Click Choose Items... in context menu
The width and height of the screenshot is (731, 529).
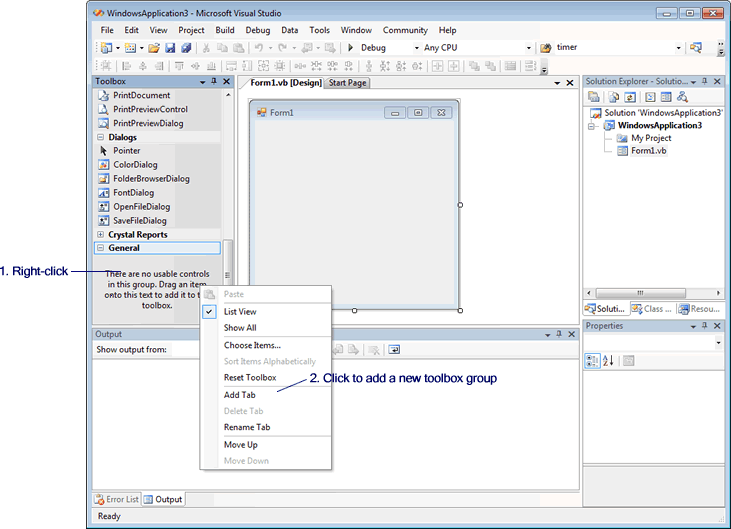[252, 345]
